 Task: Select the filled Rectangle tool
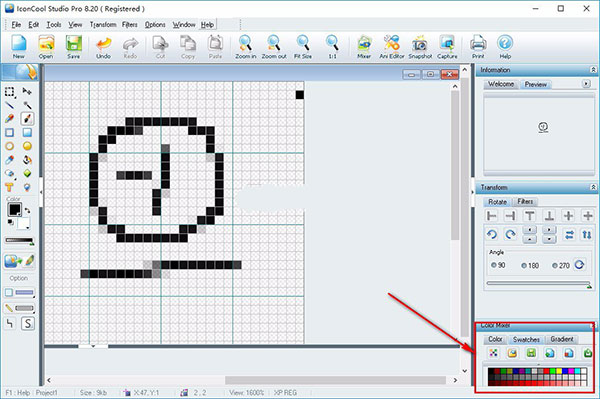27,132
